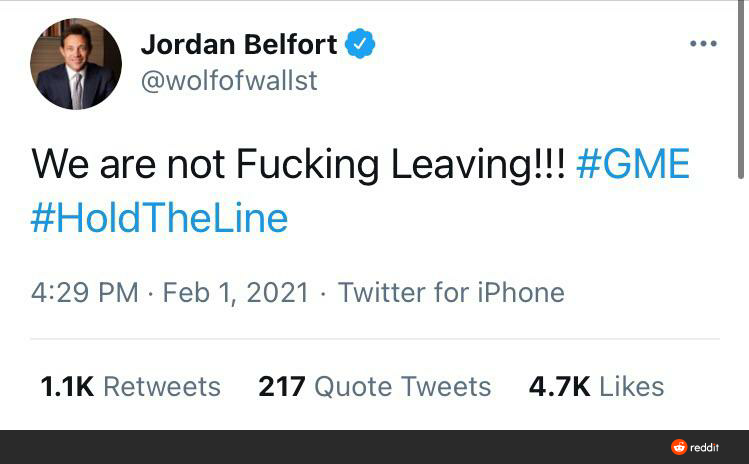Screen dimensions: 749x464
Task: Click the divider line above the stats
Action: click(x=374, y=339)
